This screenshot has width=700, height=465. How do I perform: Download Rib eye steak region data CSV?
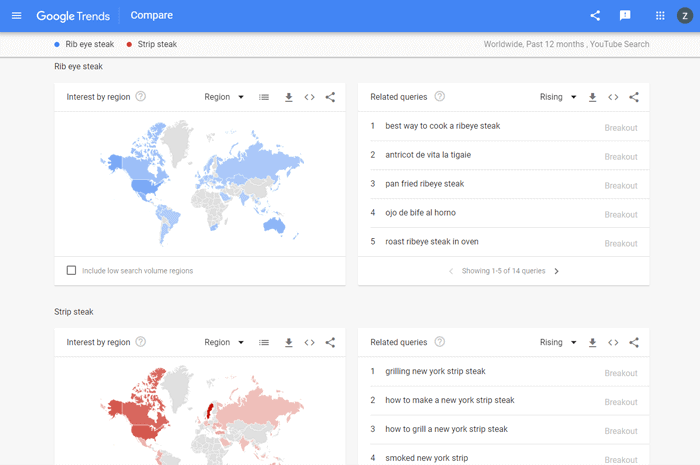pos(289,97)
